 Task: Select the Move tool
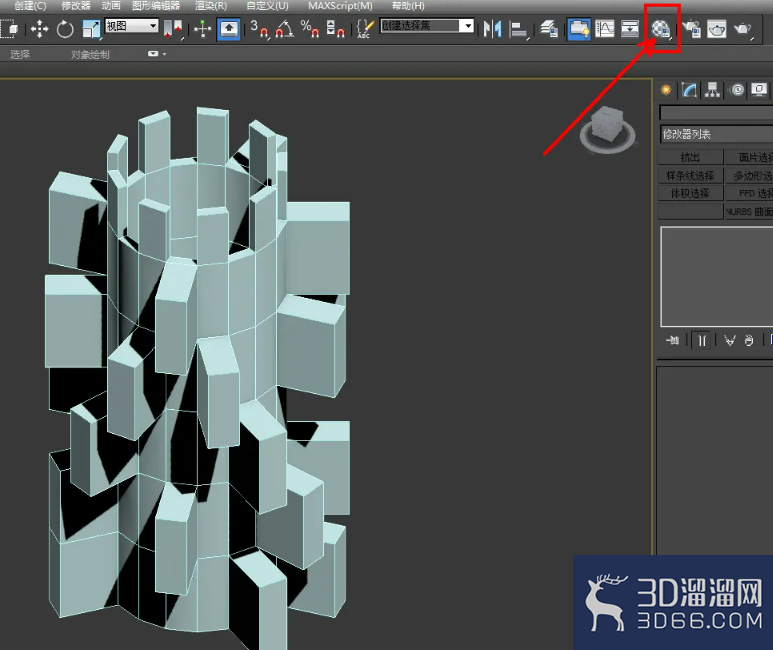(39, 29)
